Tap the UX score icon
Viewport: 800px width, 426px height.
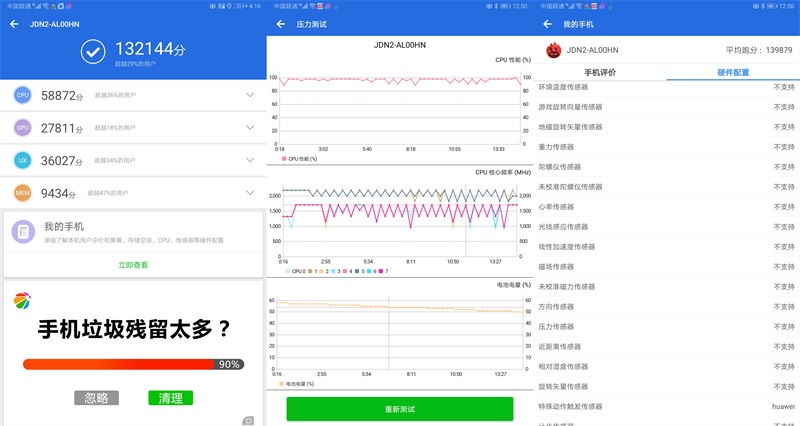click(x=22, y=160)
